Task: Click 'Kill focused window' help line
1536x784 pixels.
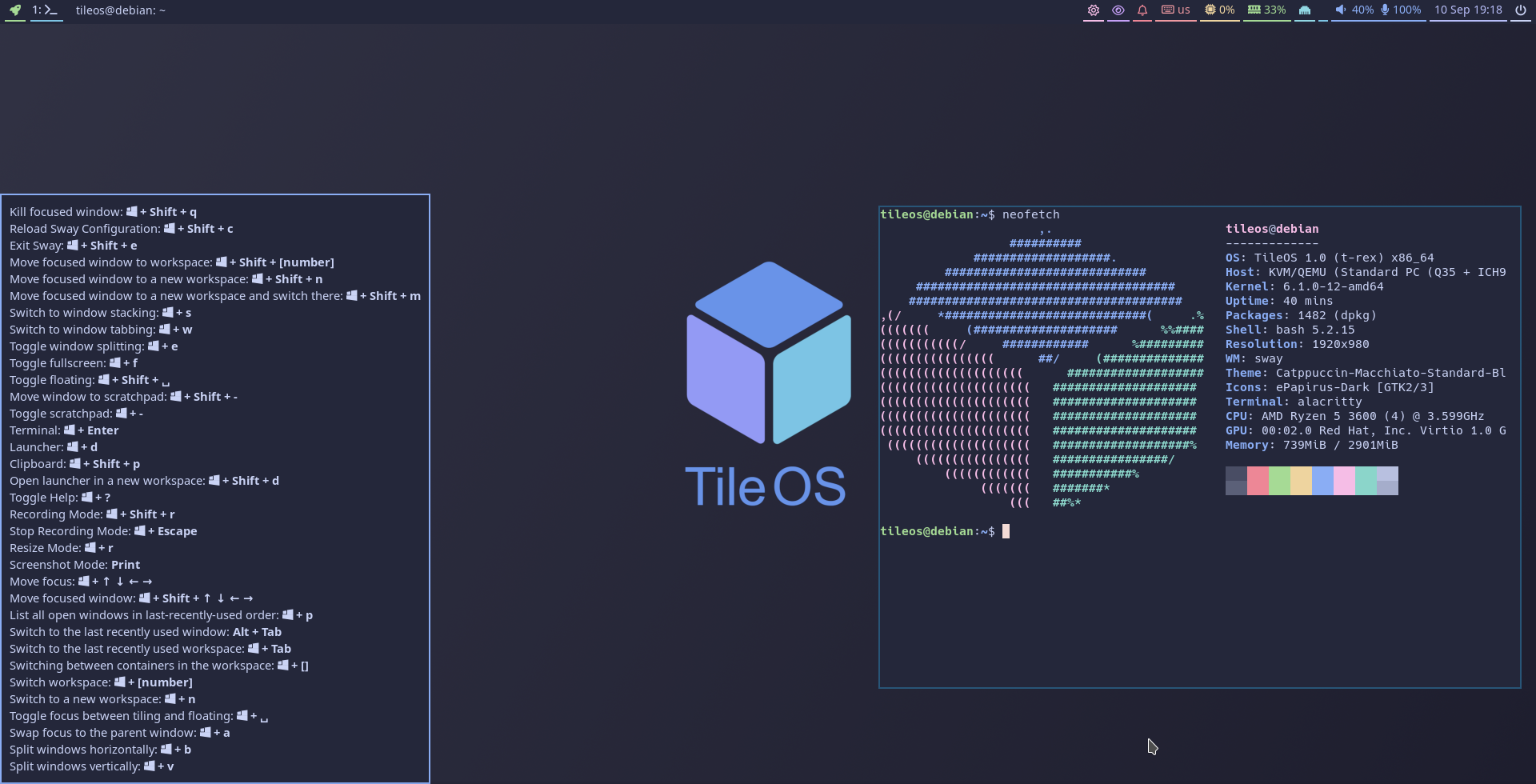Action: (x=103, y=212)
